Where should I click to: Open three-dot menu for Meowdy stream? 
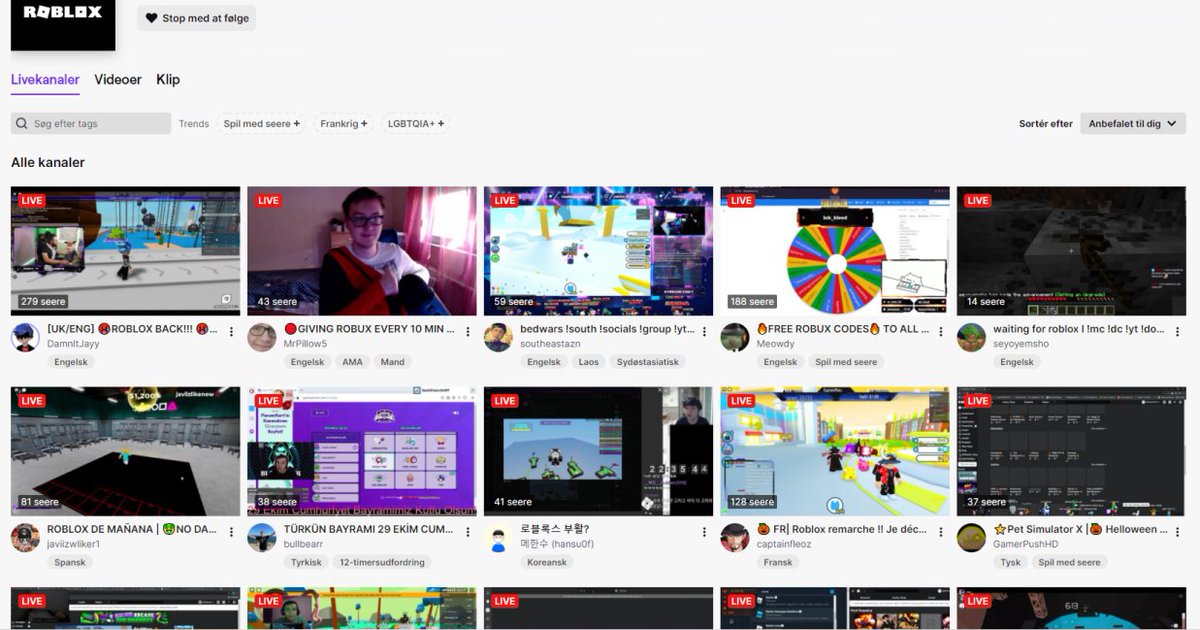pos(940,332)
